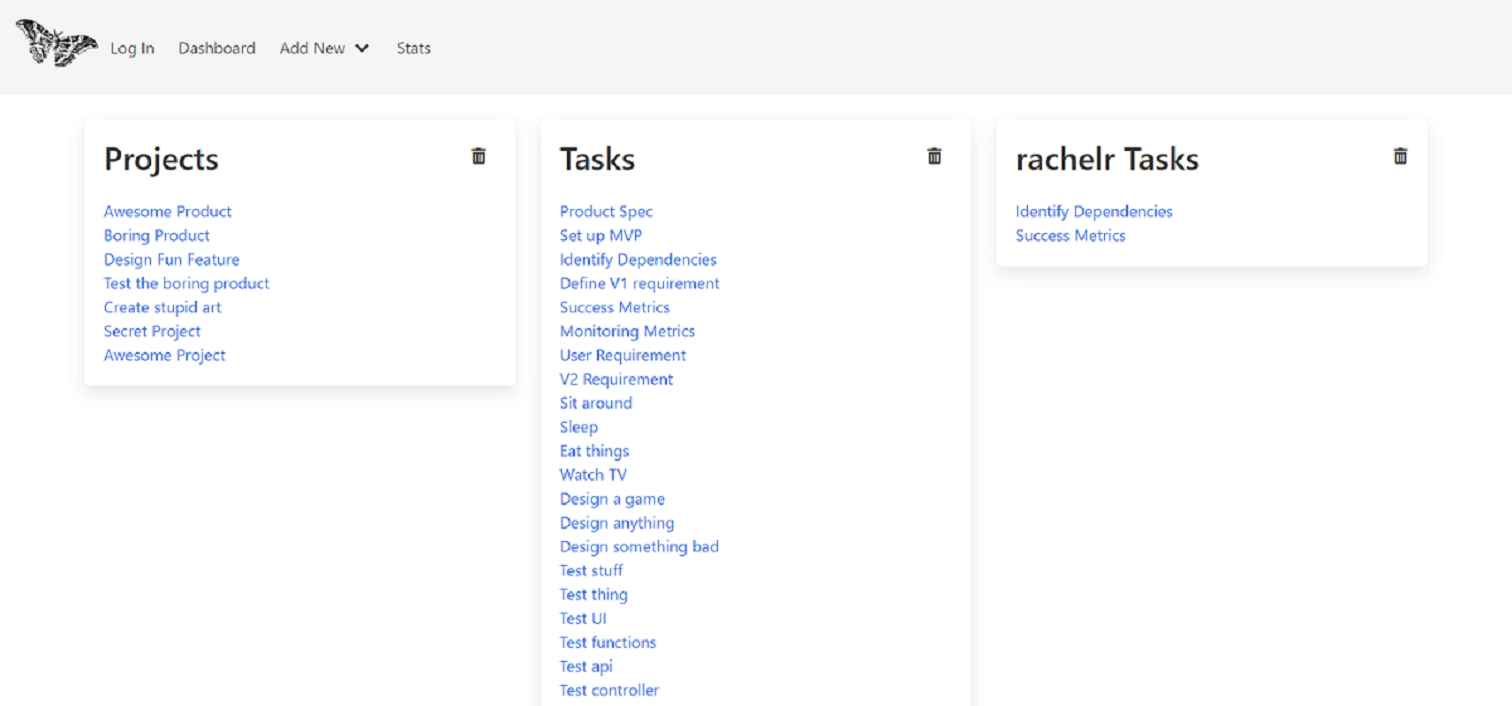Open the Awesome Product project
This screenshot has height=706, width=1512.
pyautogui.click(x=167, y=211)
